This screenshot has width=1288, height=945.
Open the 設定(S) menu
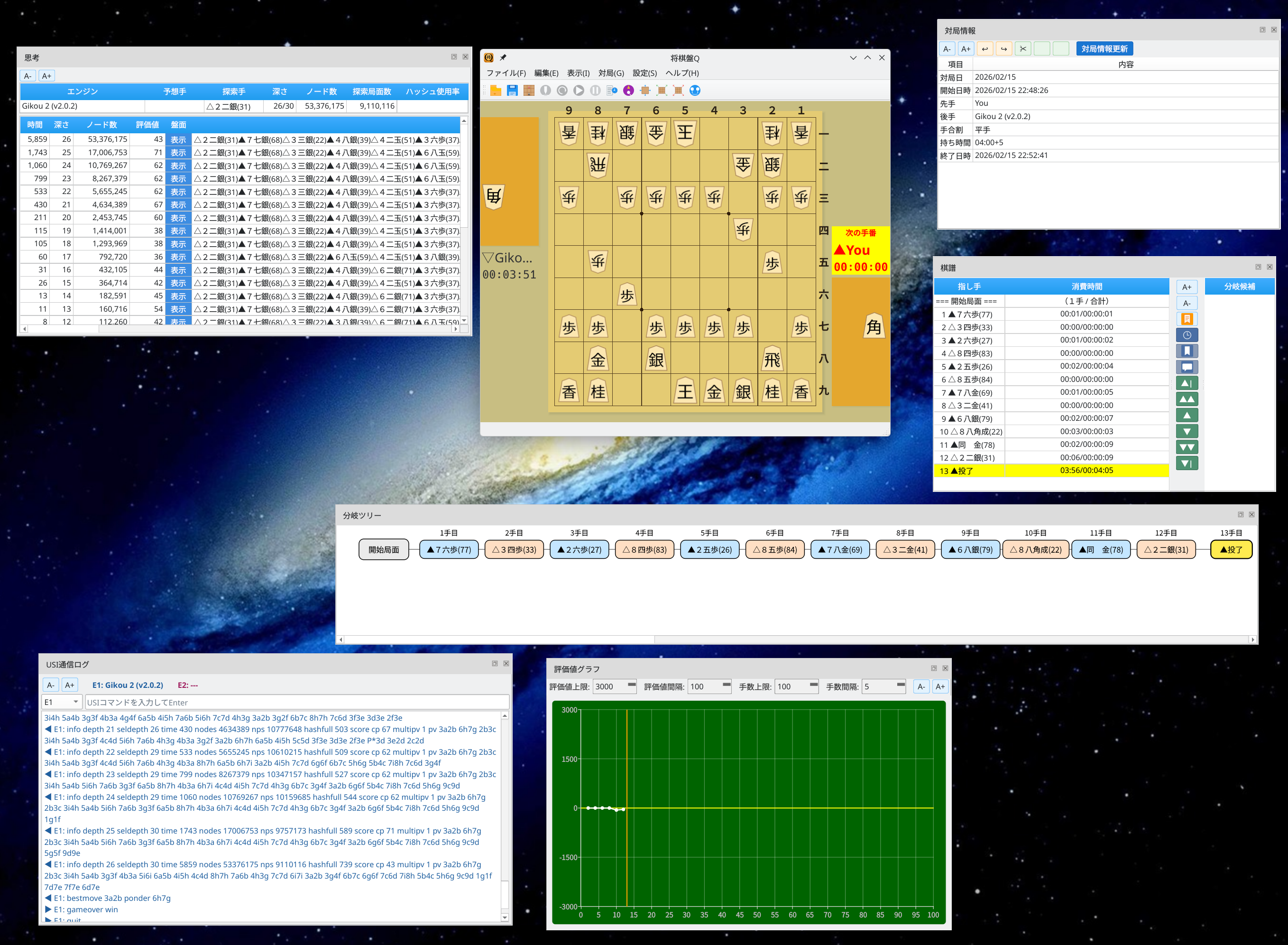click(644, 73)
